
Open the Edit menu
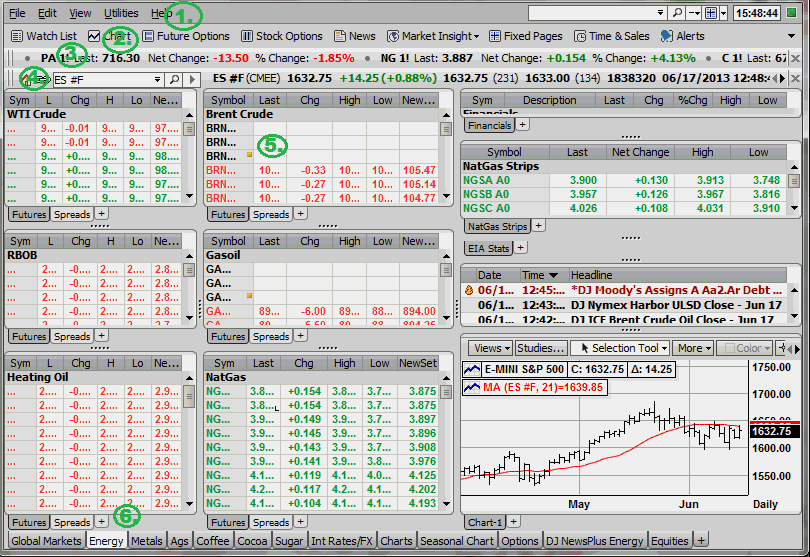pyautogui.click(x=47, y=13)
